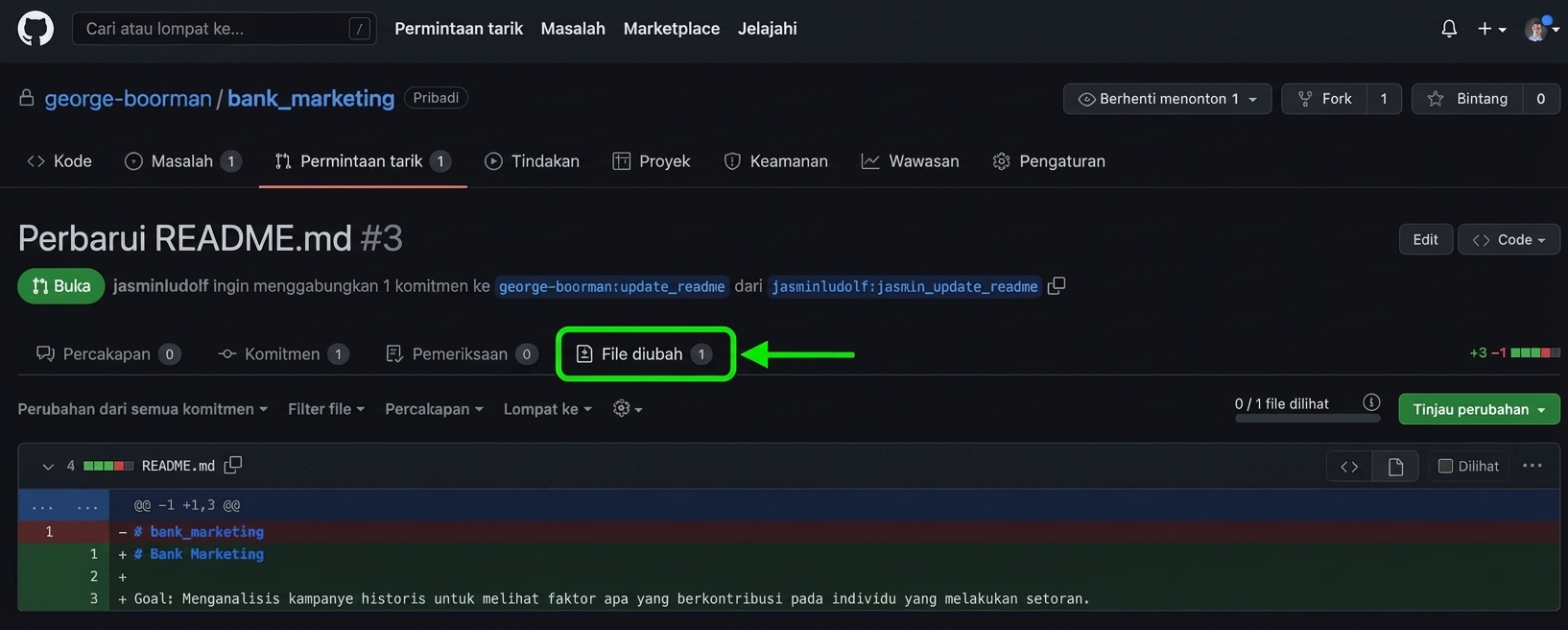Open the README.md file name link
Screen dimensions: 1568x630
tap(178, 466)
